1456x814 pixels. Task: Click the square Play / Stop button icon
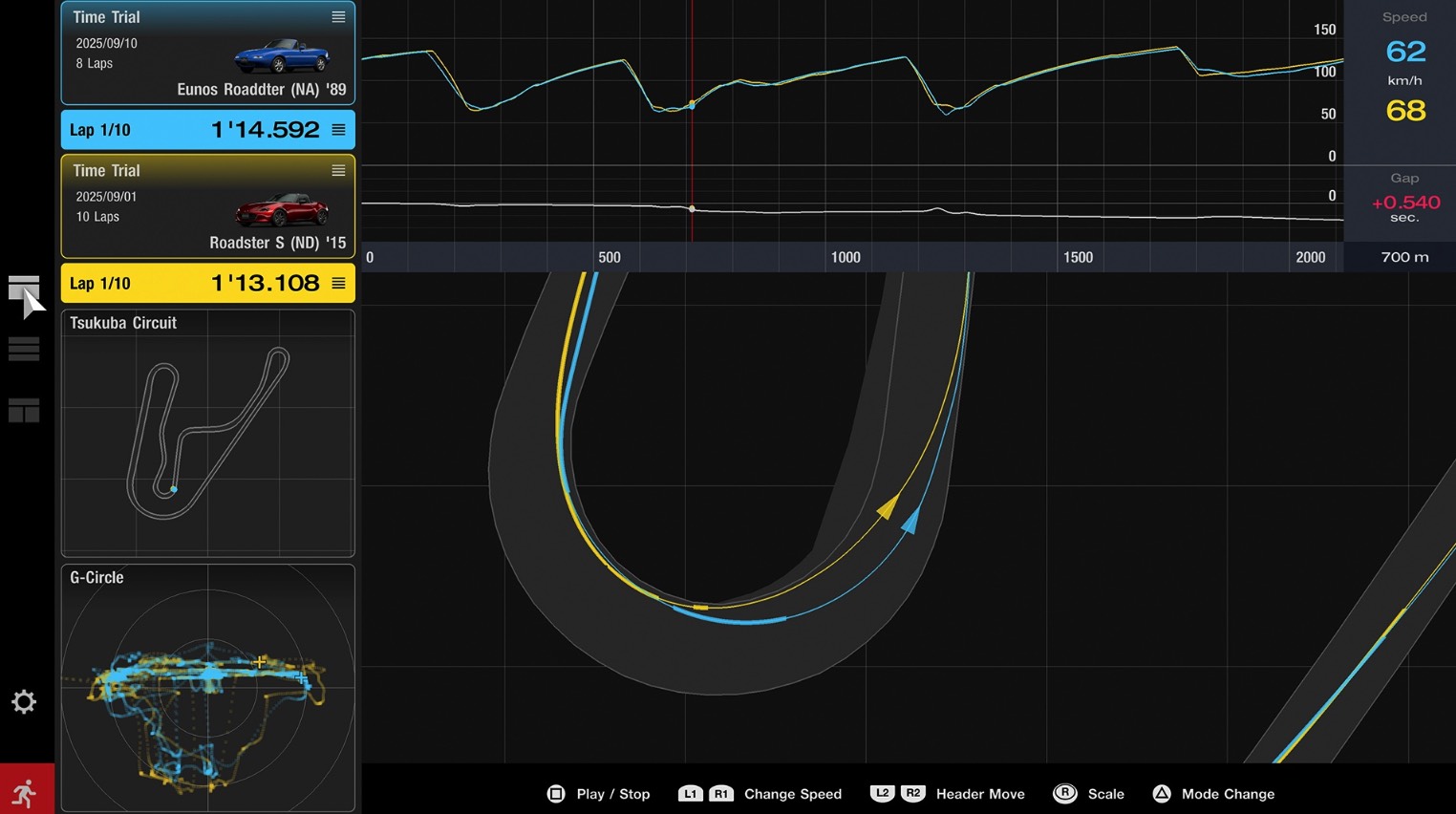click(556, 794)
